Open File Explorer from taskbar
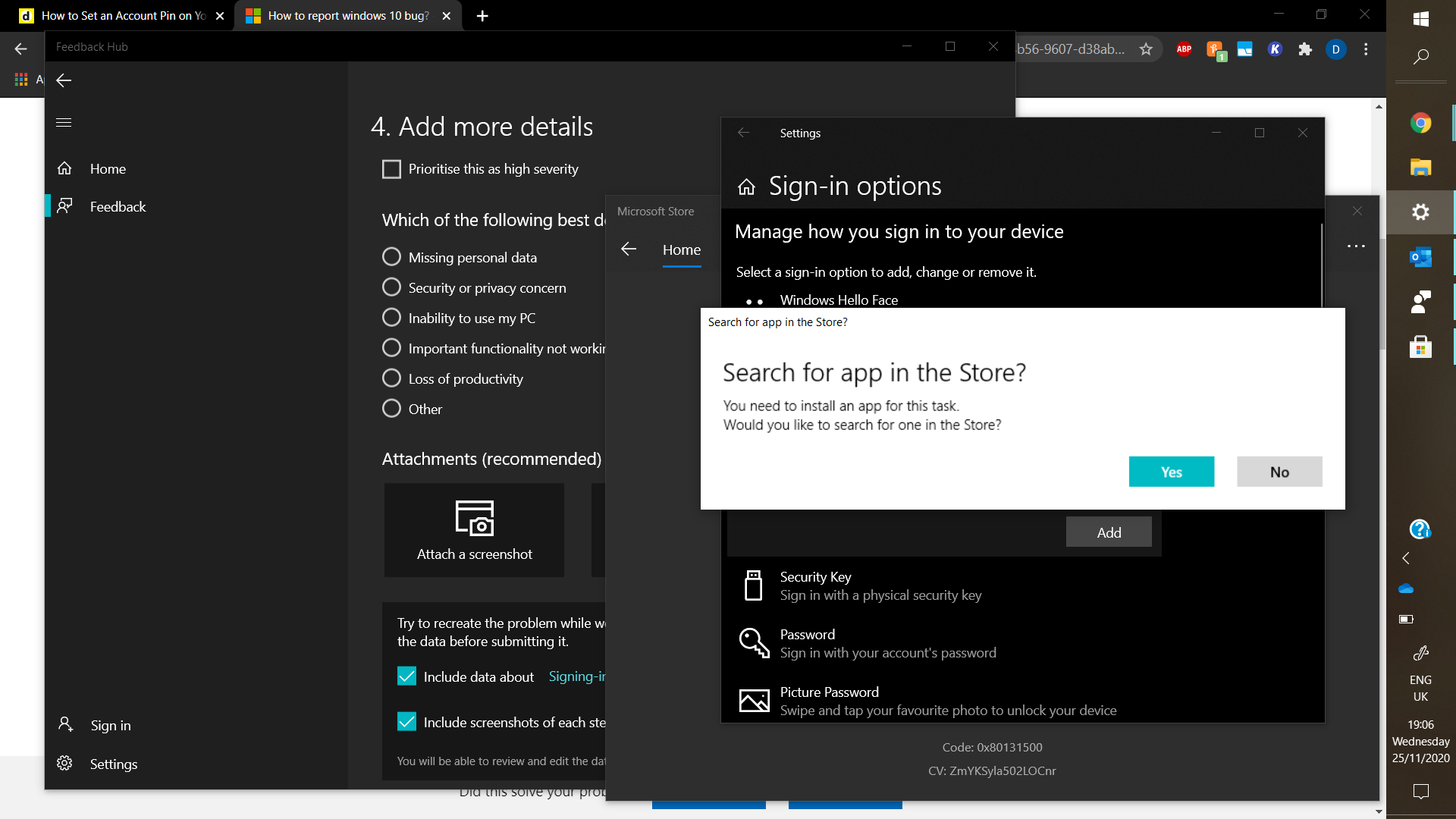Image resolution: width=1456 pixels, height=819 pixels. (x=1421, y=168)
